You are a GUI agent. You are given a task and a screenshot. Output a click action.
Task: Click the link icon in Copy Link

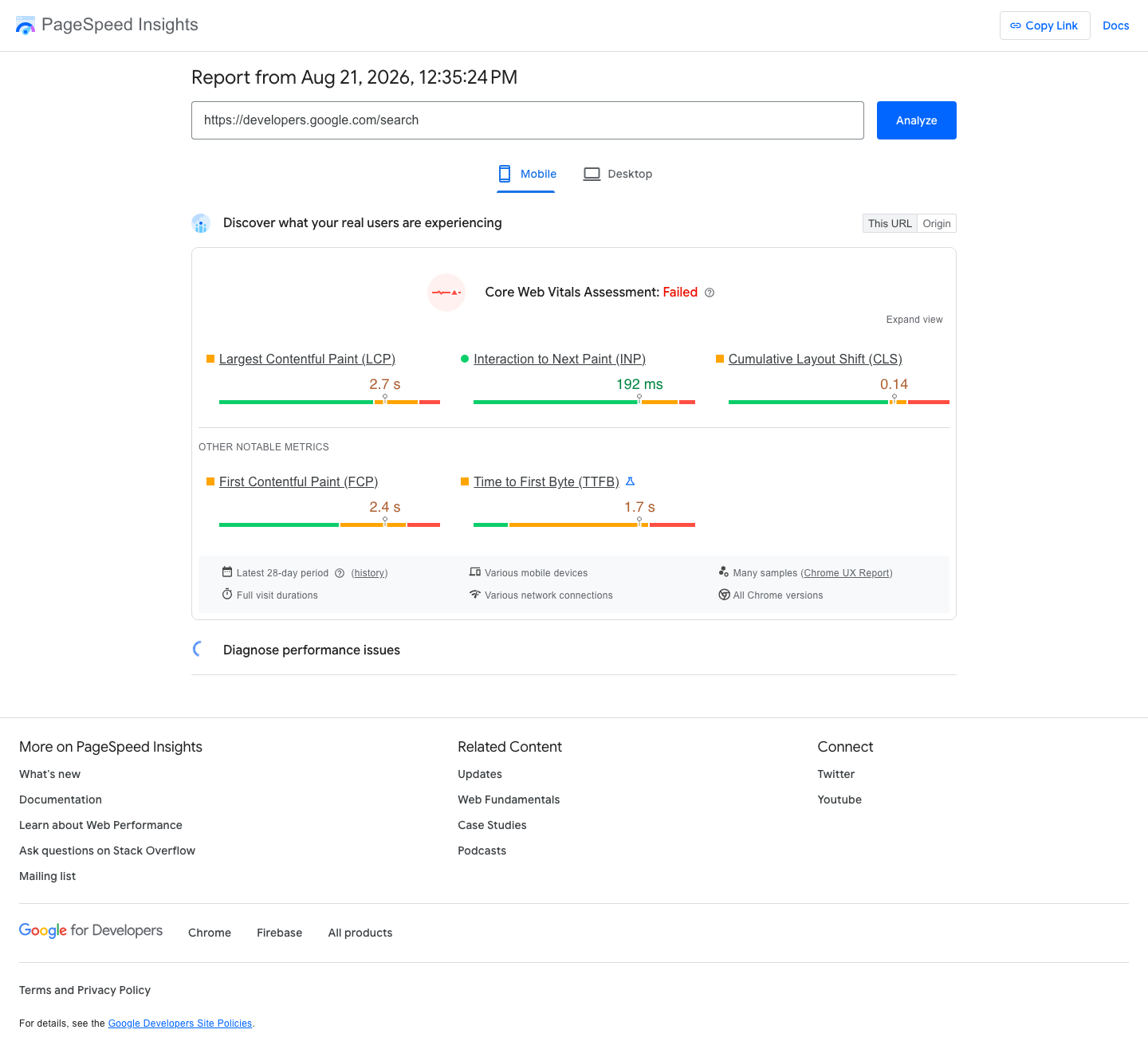point(1016,26)
